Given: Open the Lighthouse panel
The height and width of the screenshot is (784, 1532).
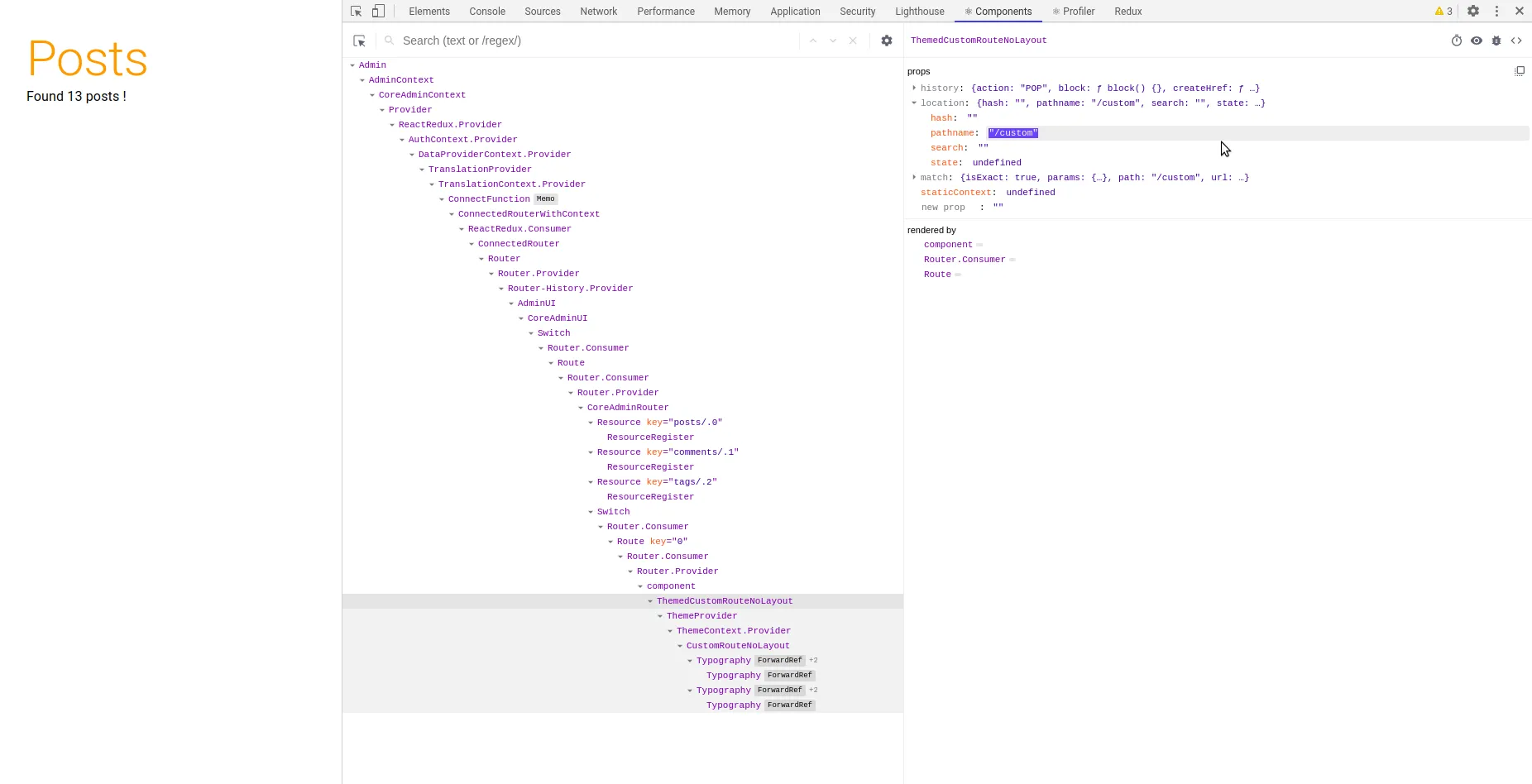Looking at the screenshot, I should click(x=919, y=11).
